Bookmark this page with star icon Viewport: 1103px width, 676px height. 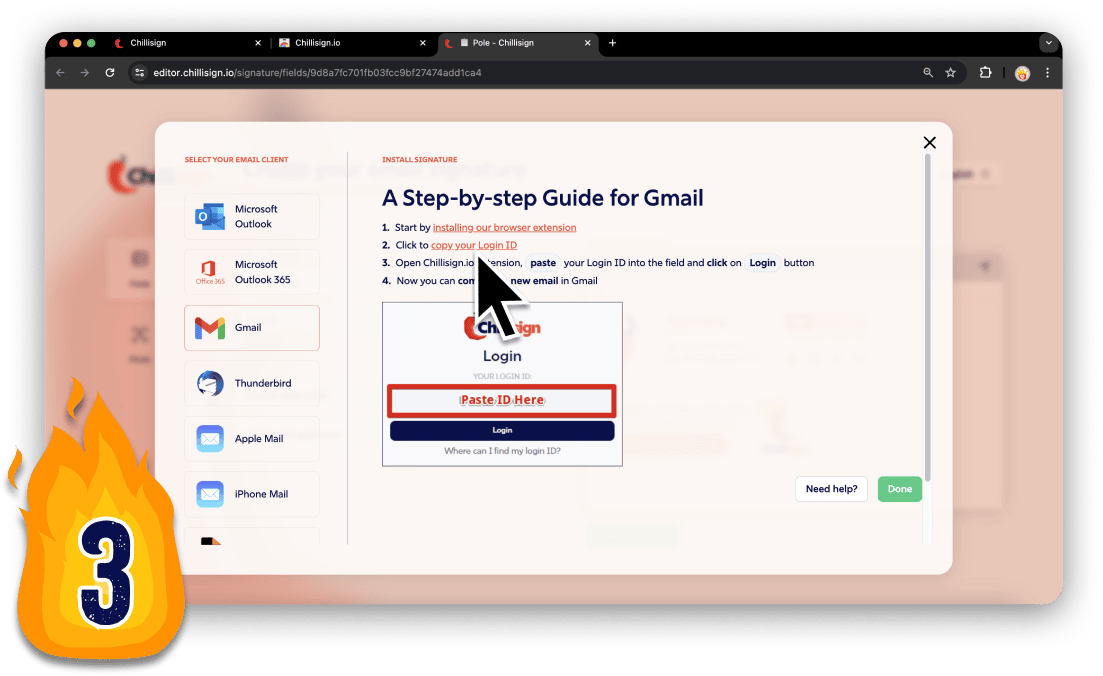click(951, 73)
